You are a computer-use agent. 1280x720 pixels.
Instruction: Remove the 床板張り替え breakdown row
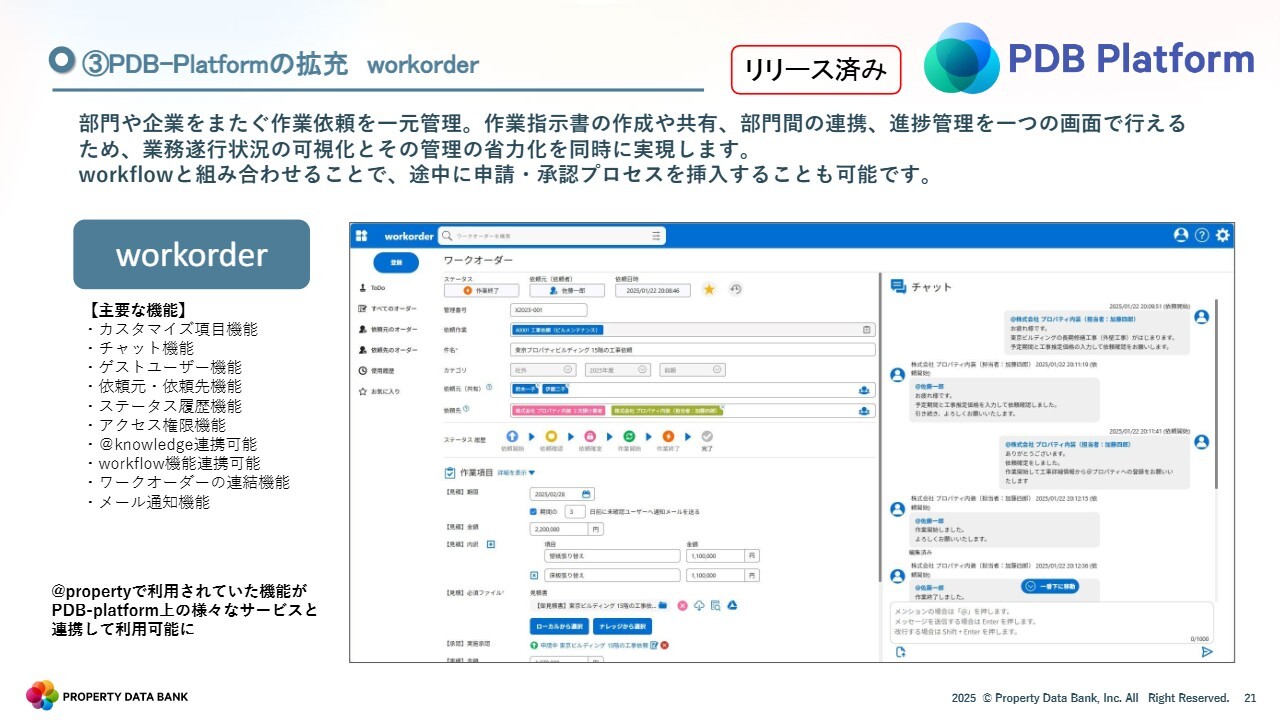(535, 576)
